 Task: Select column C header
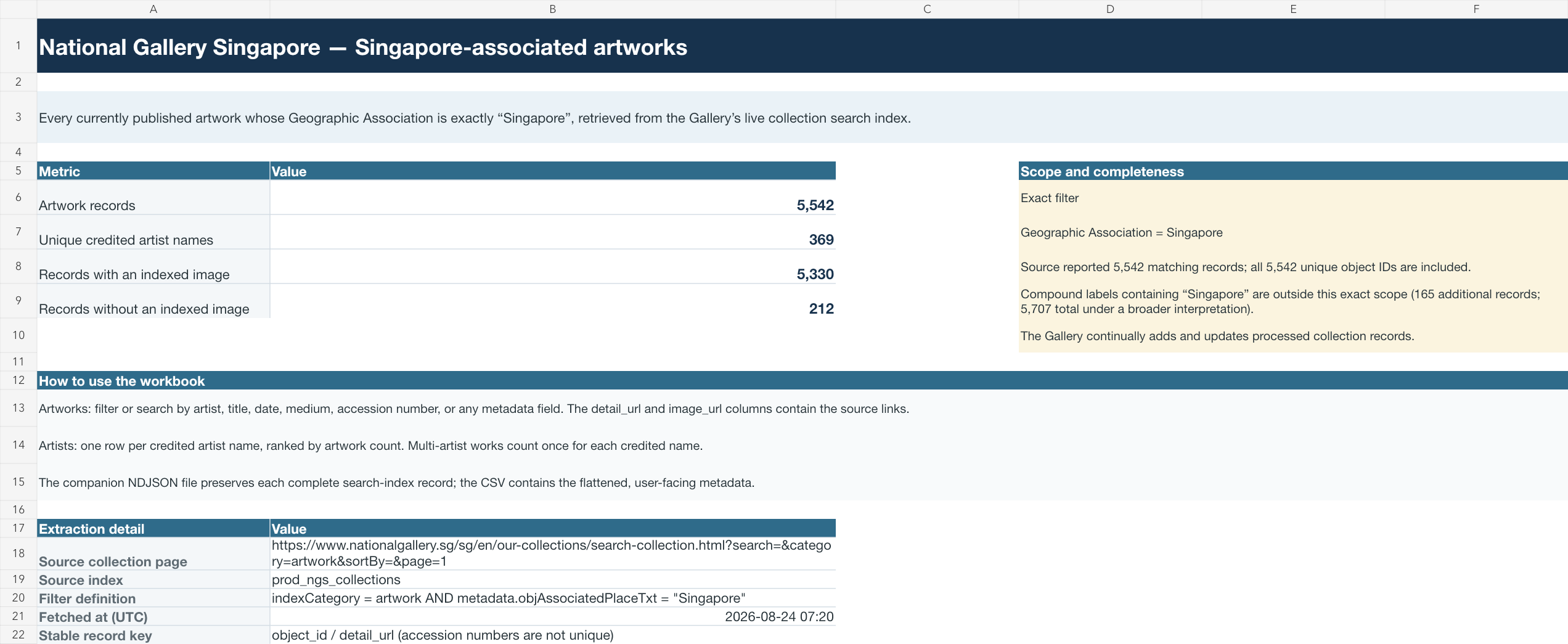[x=927, y=9]
